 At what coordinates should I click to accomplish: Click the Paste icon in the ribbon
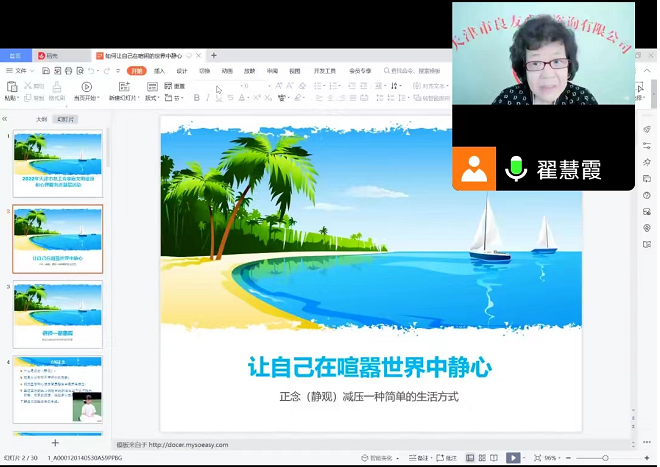click(11, 88)
